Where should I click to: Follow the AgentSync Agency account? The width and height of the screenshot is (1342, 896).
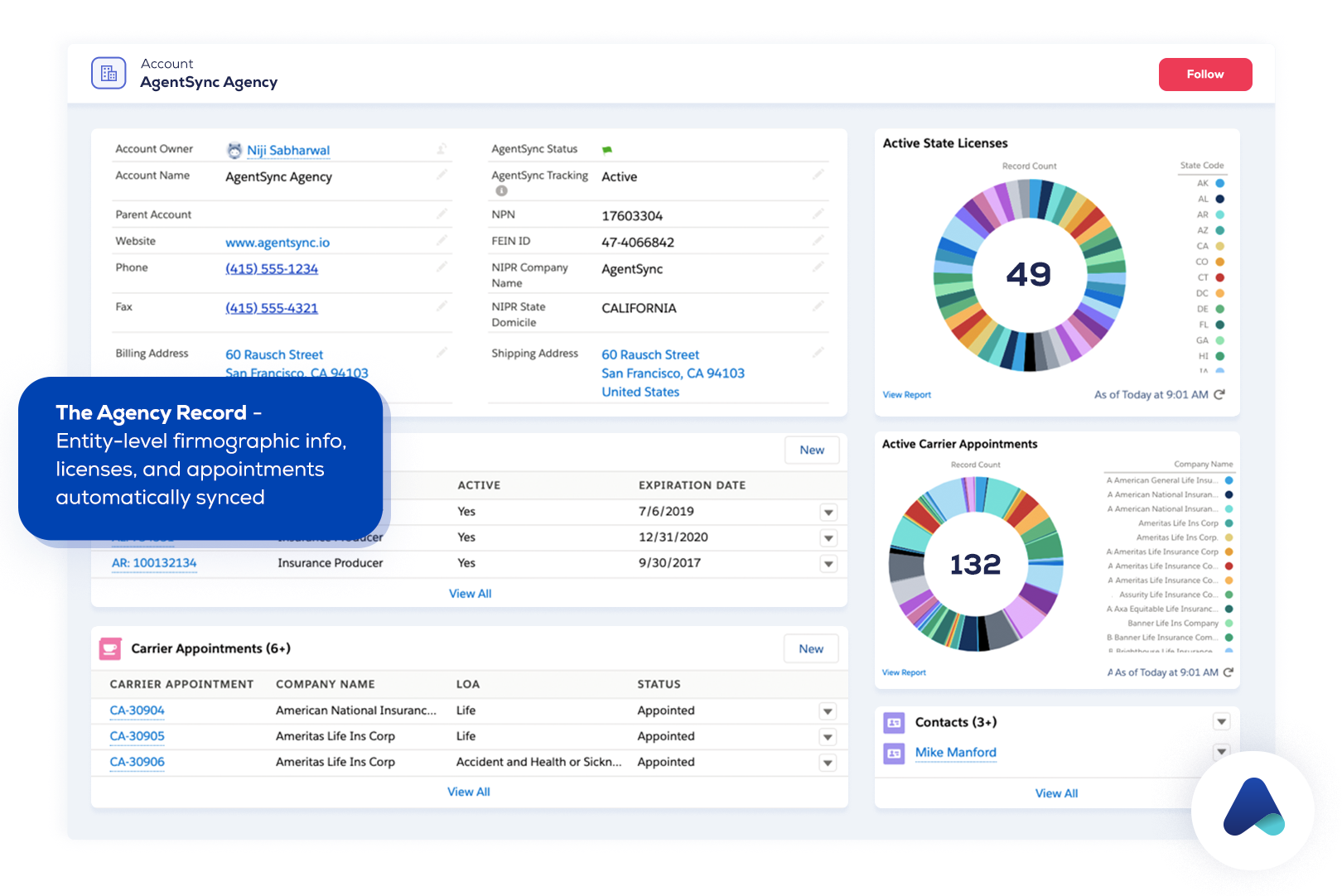[1204, 74]
